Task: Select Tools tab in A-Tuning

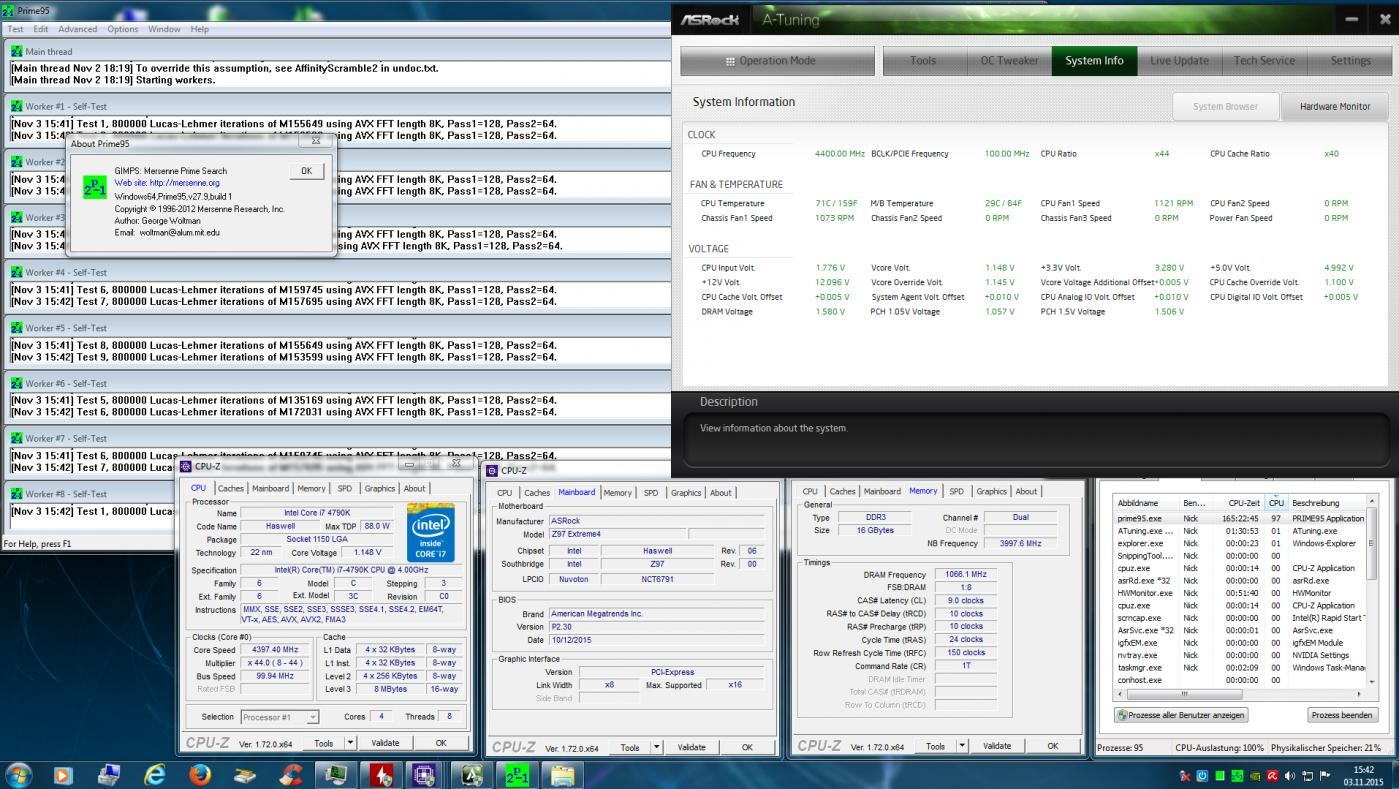Action: point(924,61)
